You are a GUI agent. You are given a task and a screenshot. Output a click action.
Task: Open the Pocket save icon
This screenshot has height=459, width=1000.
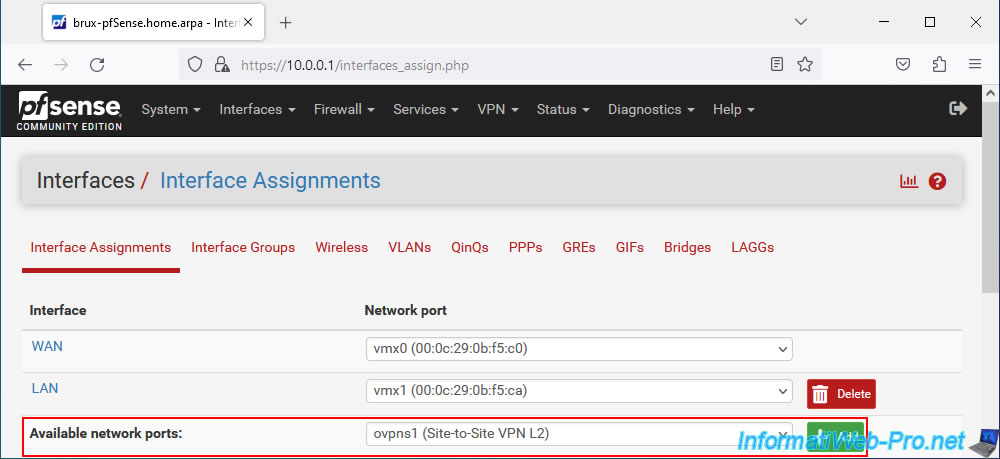click(x=902, y=64)
